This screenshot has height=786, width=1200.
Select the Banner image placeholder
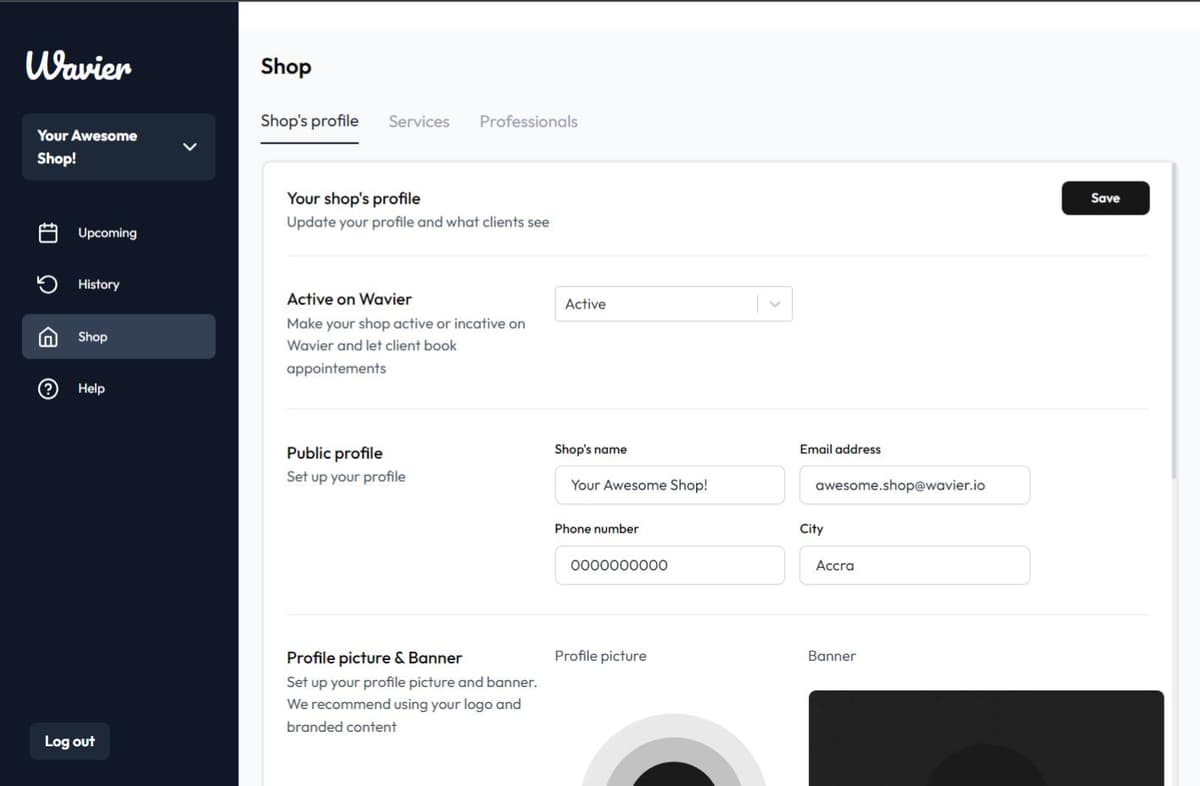click(985, 738)
